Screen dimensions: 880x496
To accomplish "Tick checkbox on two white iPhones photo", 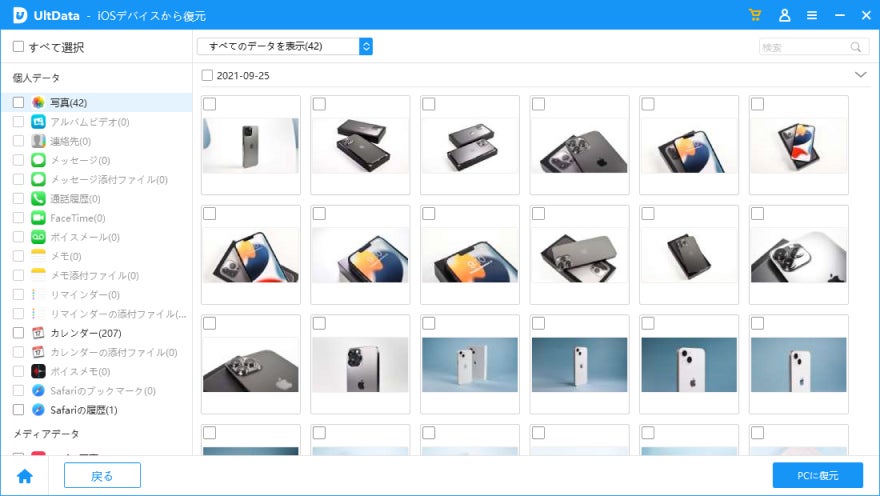I will (x=429, y=323).
